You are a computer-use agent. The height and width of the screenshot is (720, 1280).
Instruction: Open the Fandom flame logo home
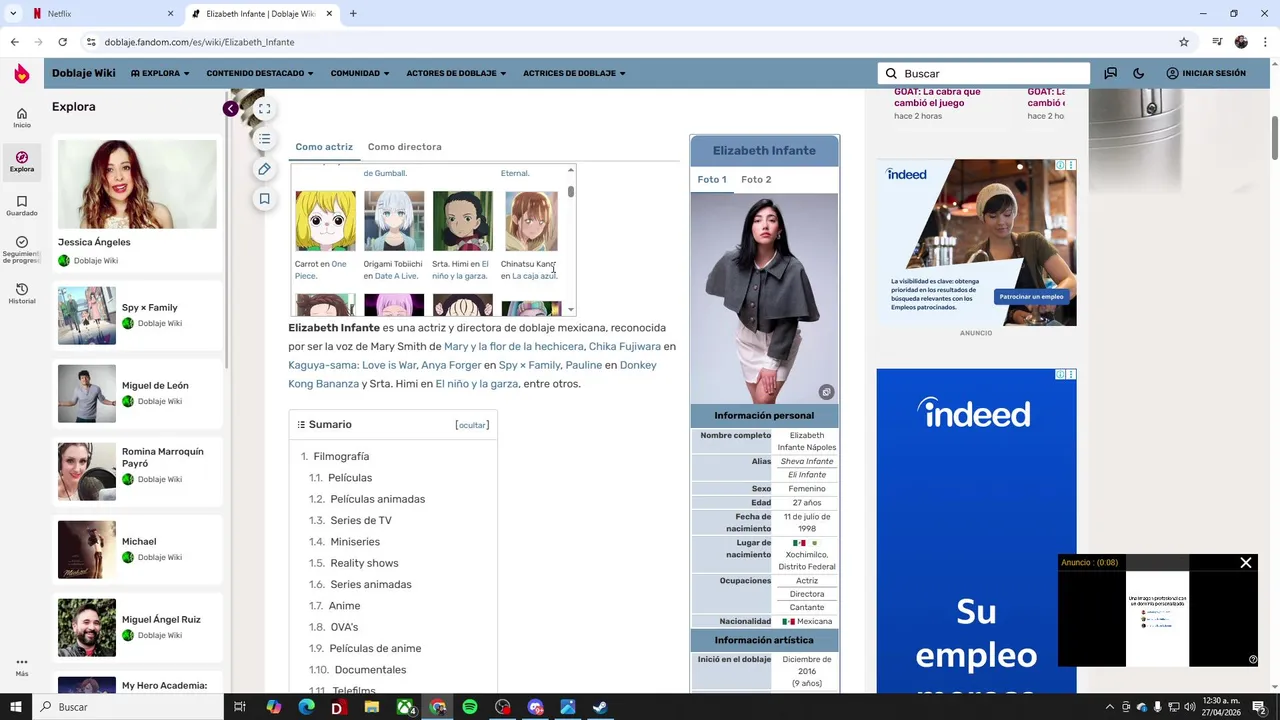(21, 73)
